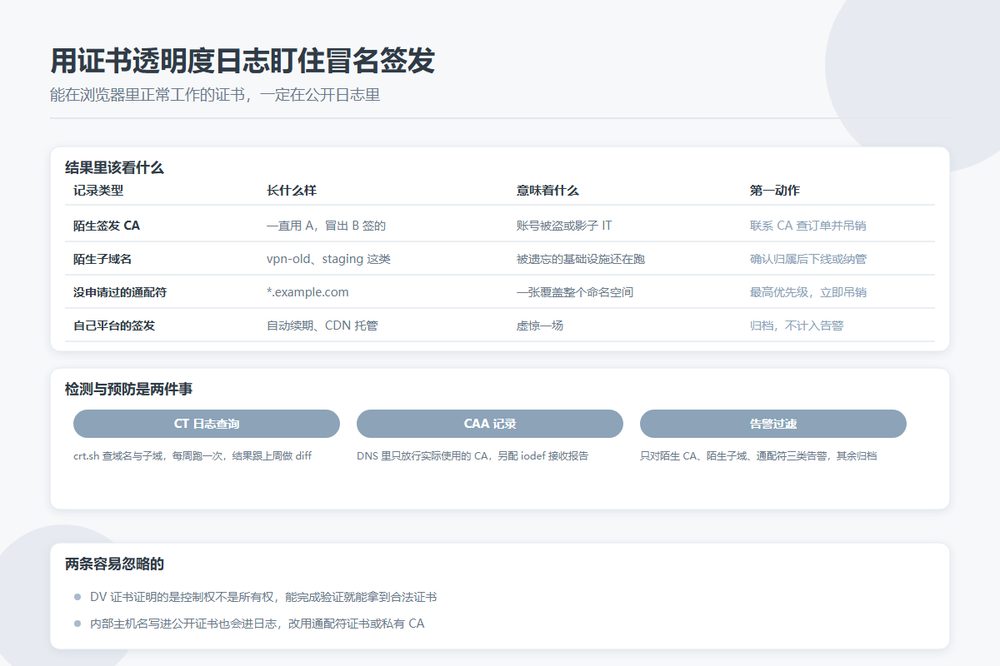Click the description starting '只对陌生 CA、陌生子域'

coord(758,455)
